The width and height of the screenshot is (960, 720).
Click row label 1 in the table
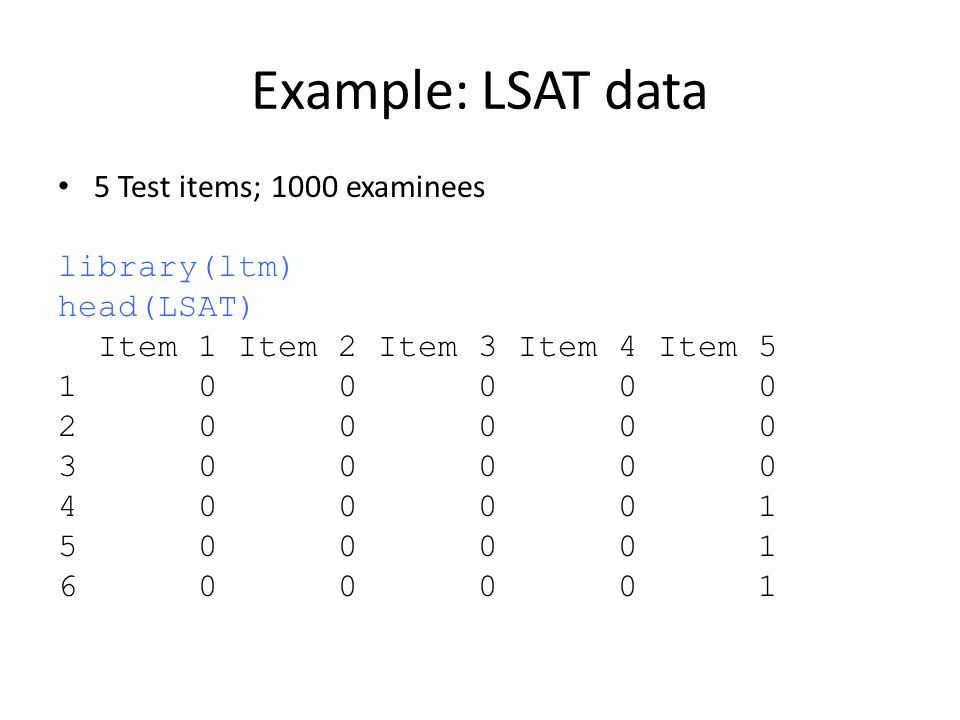click(67, 387)
